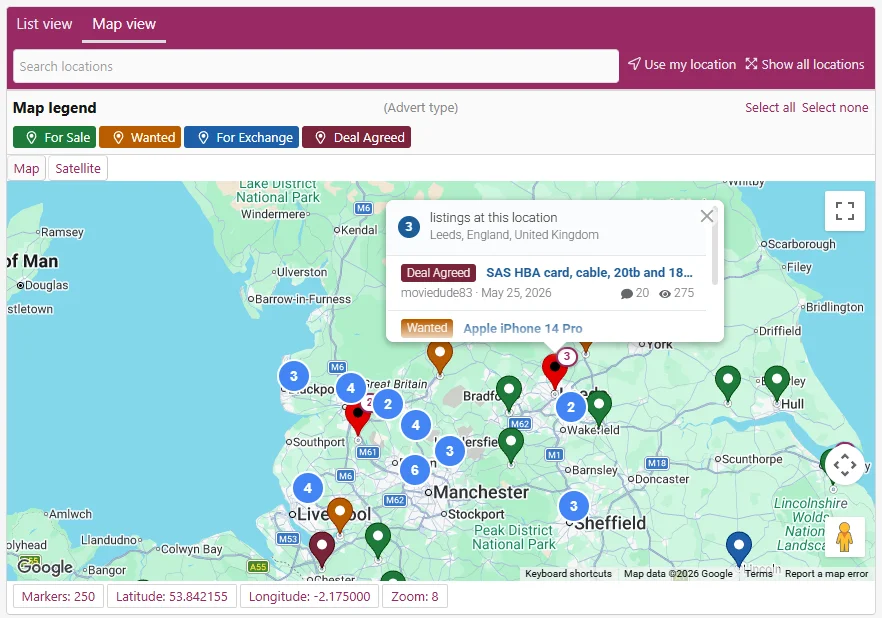Toggle fullscreen map view
The image size is (882, 618).
(844, 211)
